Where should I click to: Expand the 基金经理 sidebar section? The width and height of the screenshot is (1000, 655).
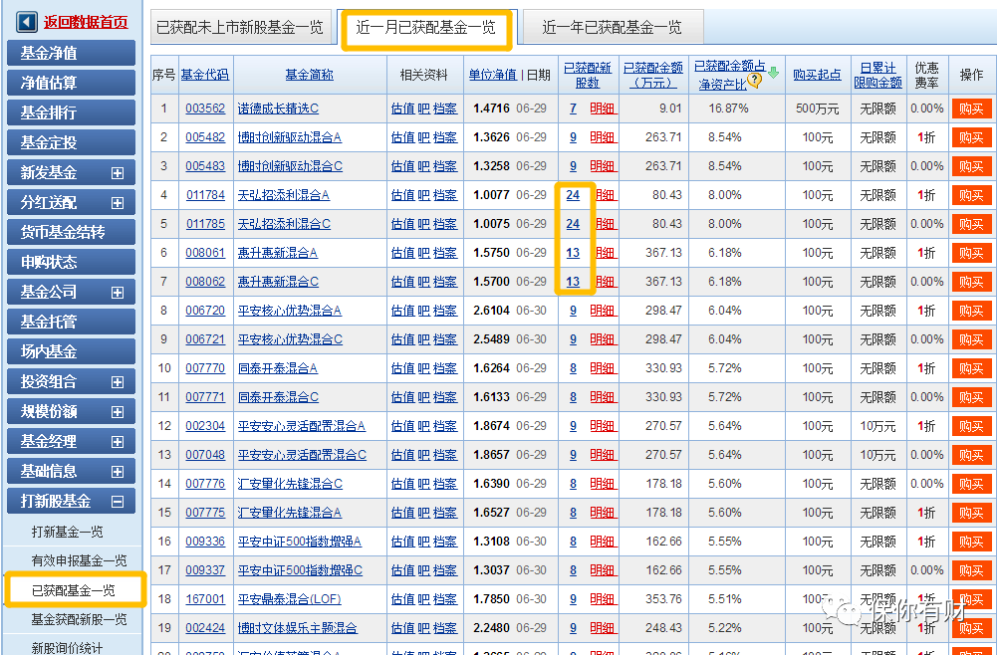tap(117, 442)
